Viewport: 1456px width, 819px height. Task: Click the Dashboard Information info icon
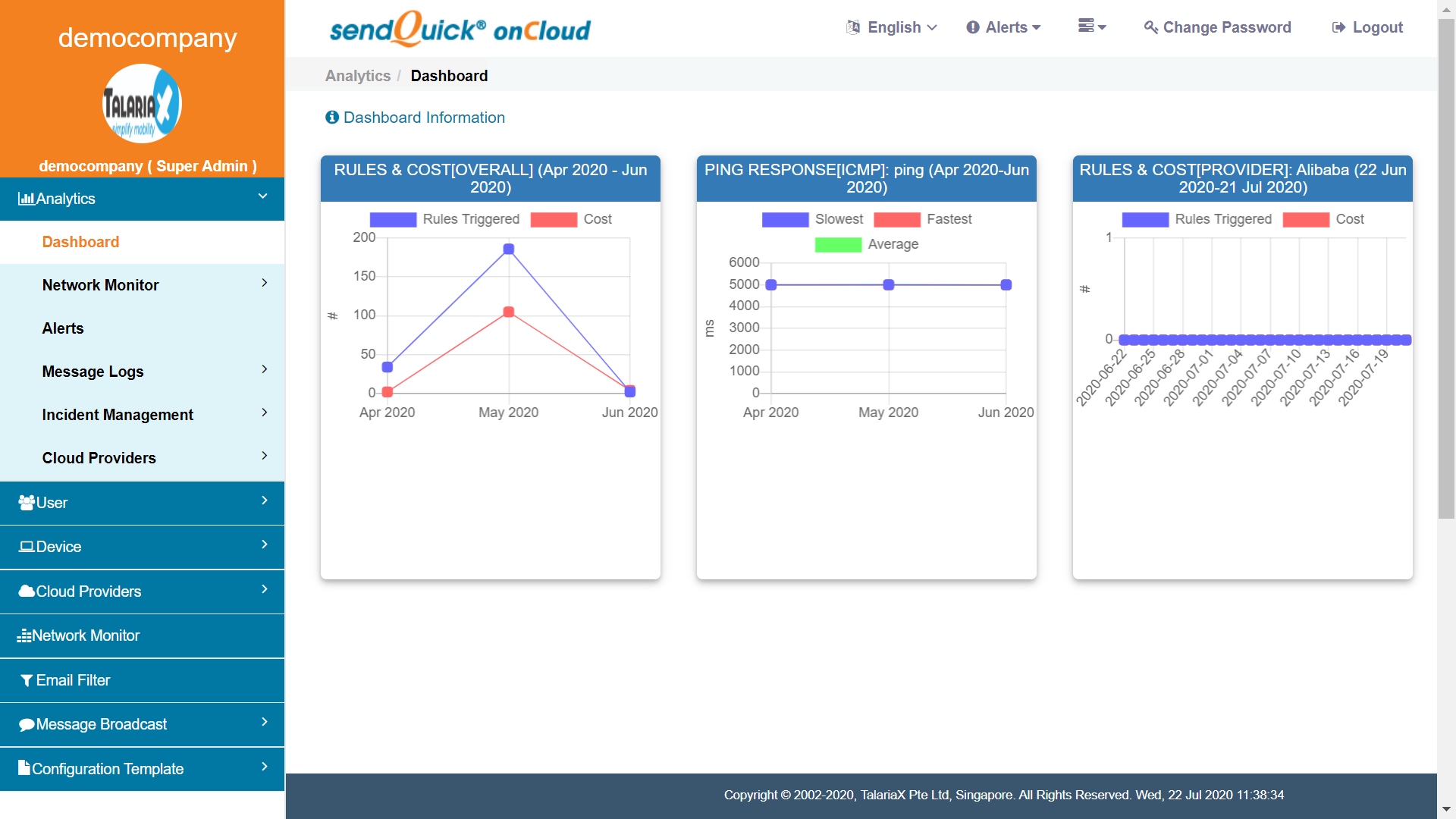[x=332, y=118]
